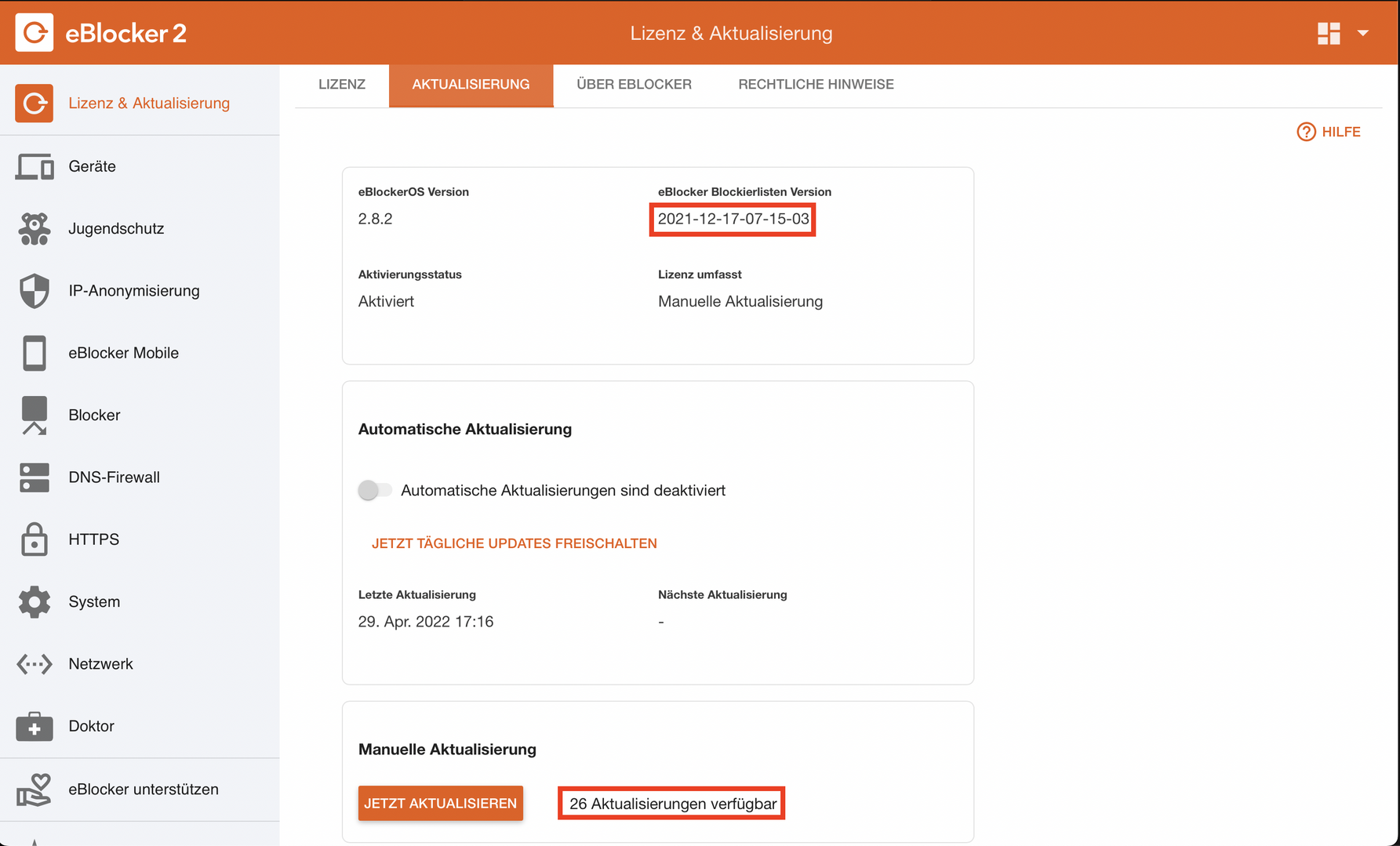Viewport: 1400px width, 846px height.
Task: Click the eBlocker 2 title text
Action: (126, 34)
